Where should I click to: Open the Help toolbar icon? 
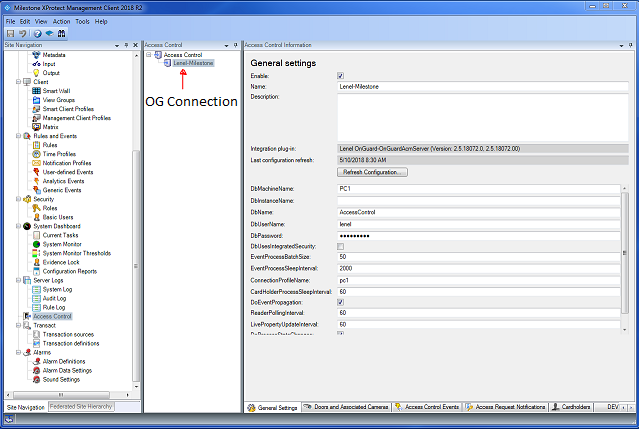[37, 33]
